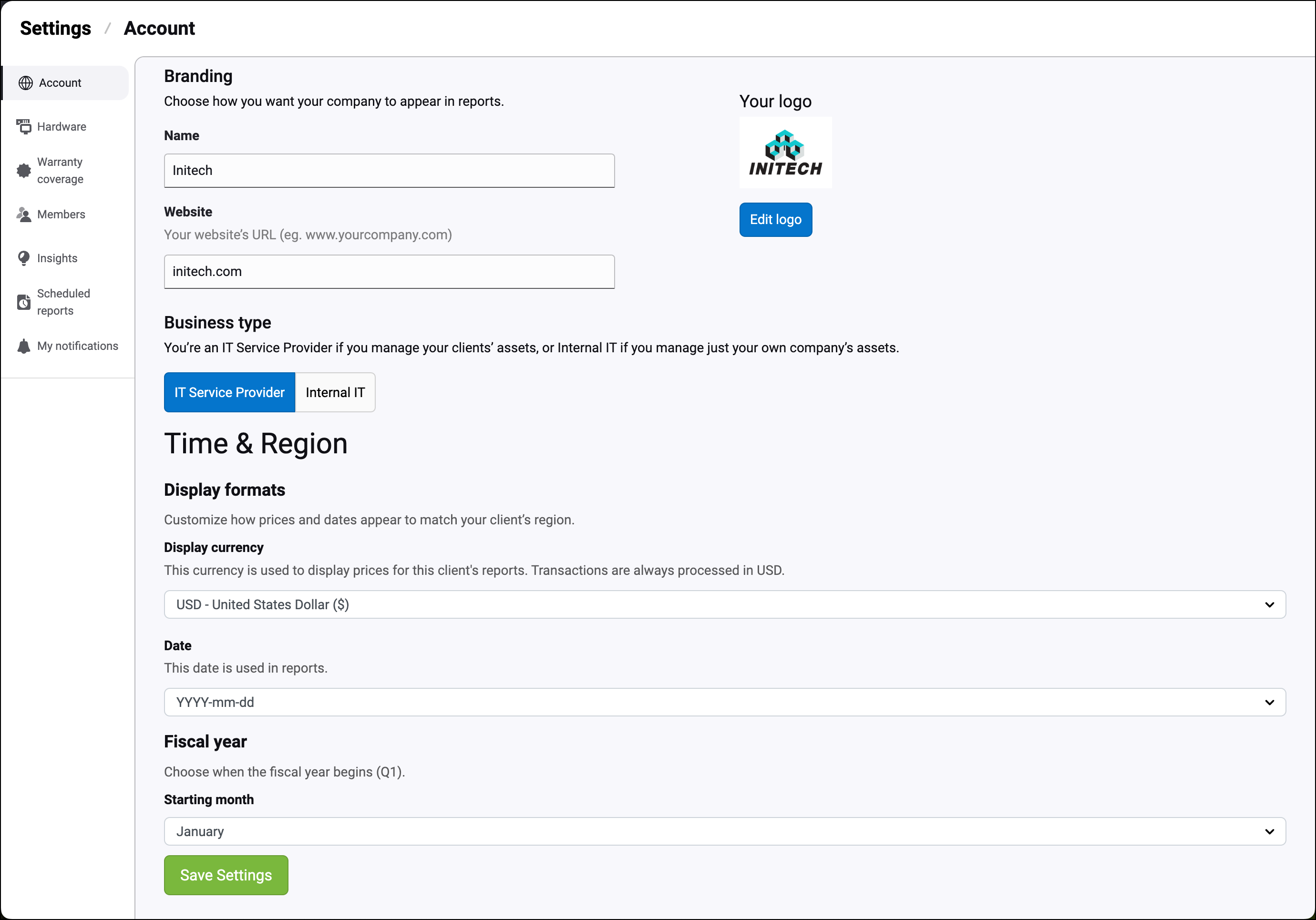The width and height of the screenshot is (1316, 920).
Task: Click the Warranty coverage badge icon
Action: pyautogui.click(x=24, y=171)
